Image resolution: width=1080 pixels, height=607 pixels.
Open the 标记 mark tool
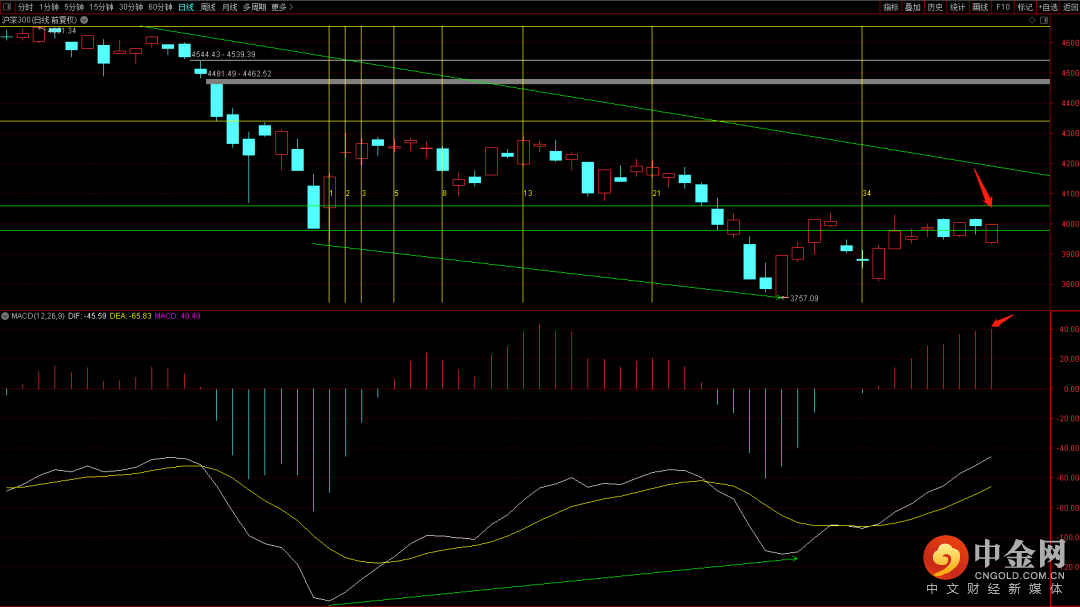[x=1025, y=7]
